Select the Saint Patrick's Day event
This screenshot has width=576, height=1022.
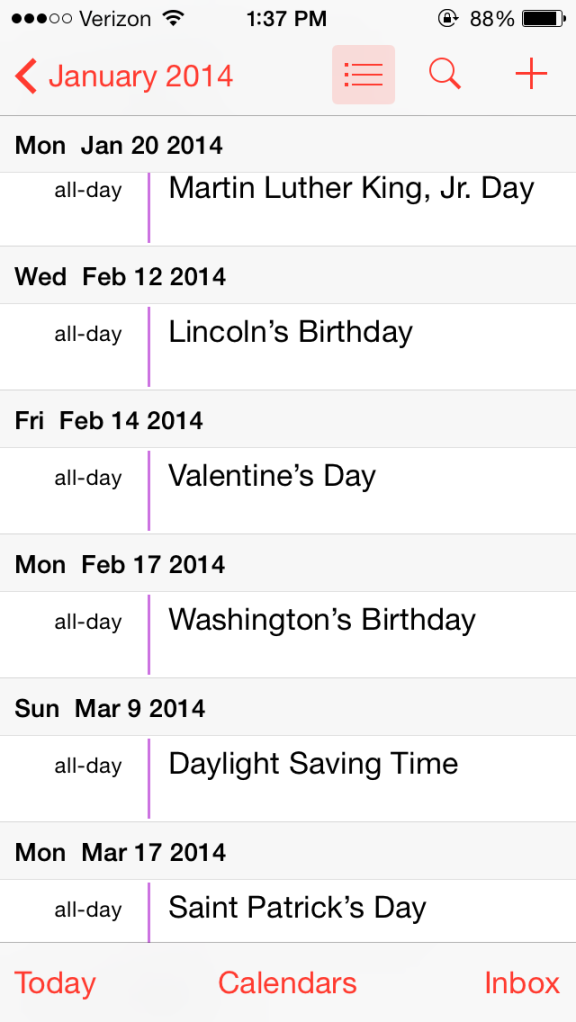(x=288, y=911)
